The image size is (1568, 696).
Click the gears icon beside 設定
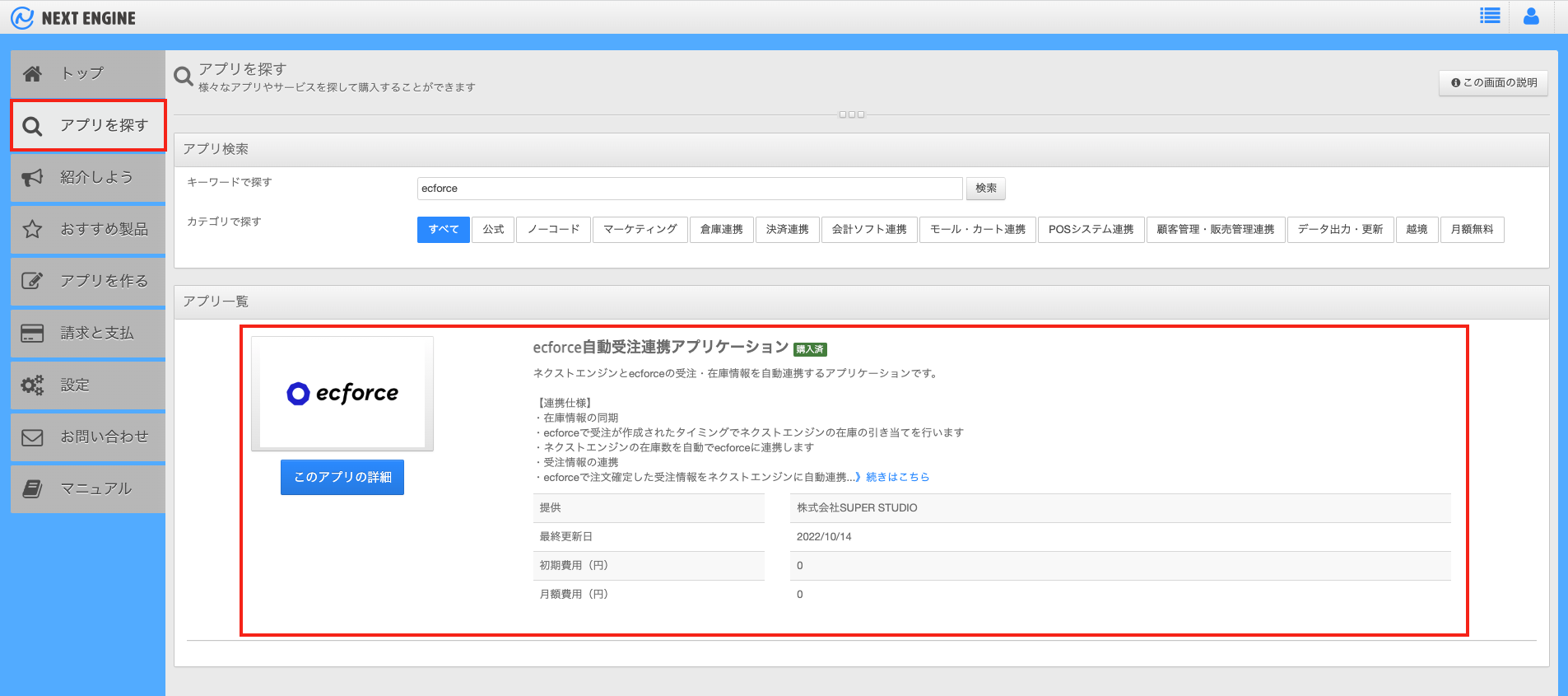32,385
